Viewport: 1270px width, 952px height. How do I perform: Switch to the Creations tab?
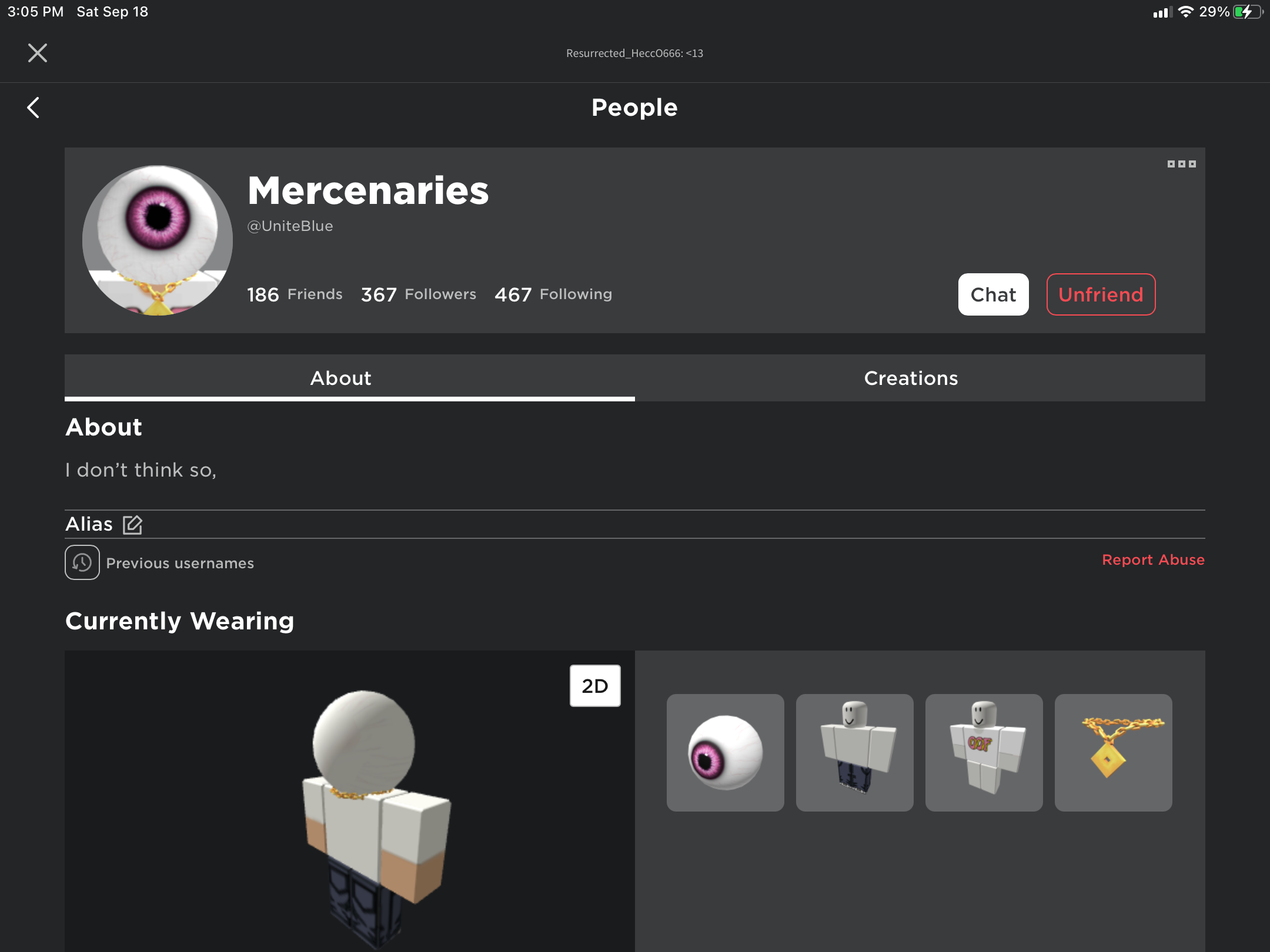pos(910,378)
